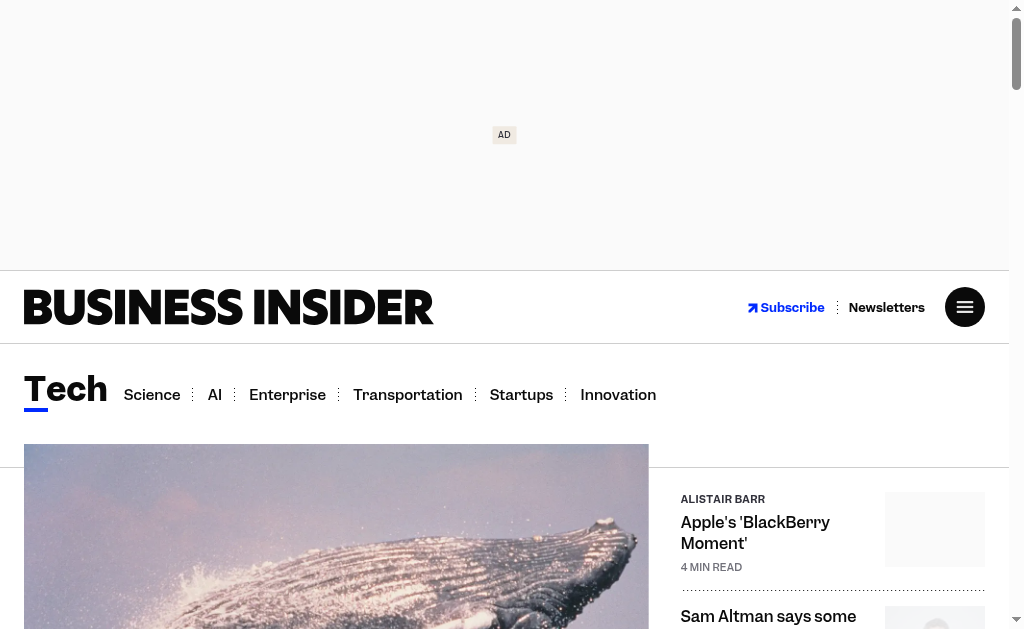Open the Sam Altman story headline
Viewport: 1024px width, 629px height.
[768, 617]
